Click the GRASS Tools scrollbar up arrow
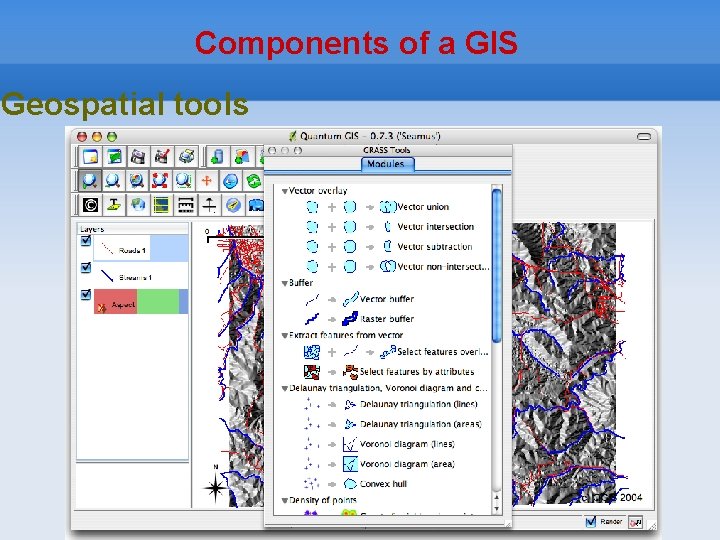 [496, 497]
